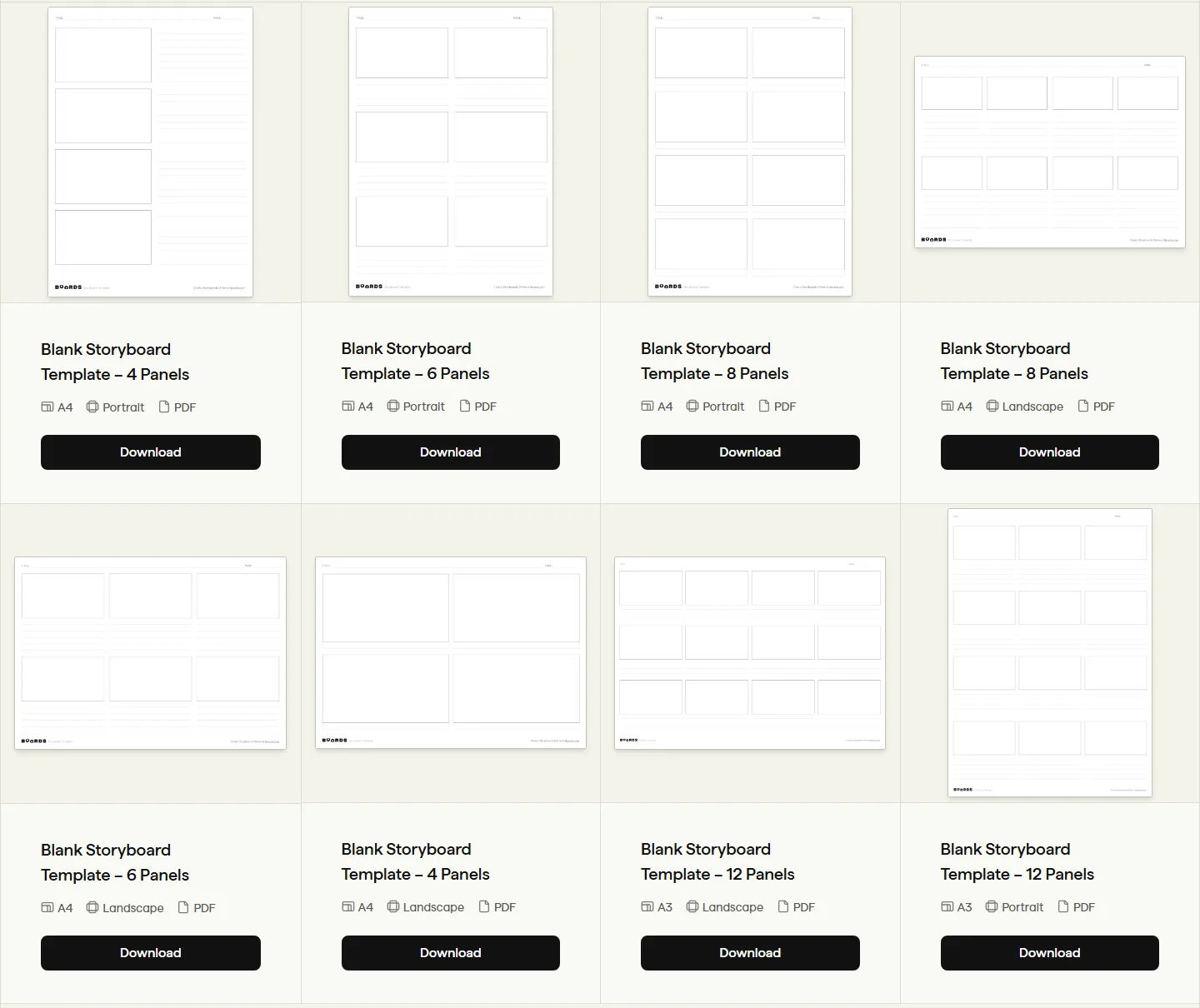Click the PDF file icon on 8 Panels Landscape card

coord(1083,406)
